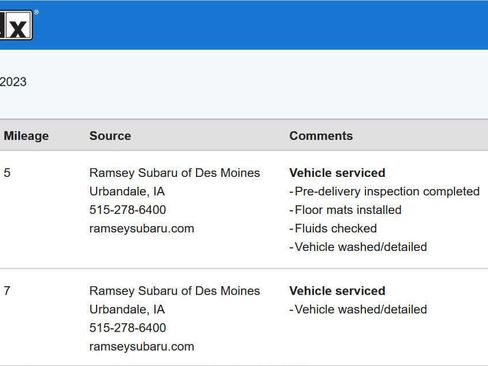Click Urbandale, IA in the 5-mile row

127,192
